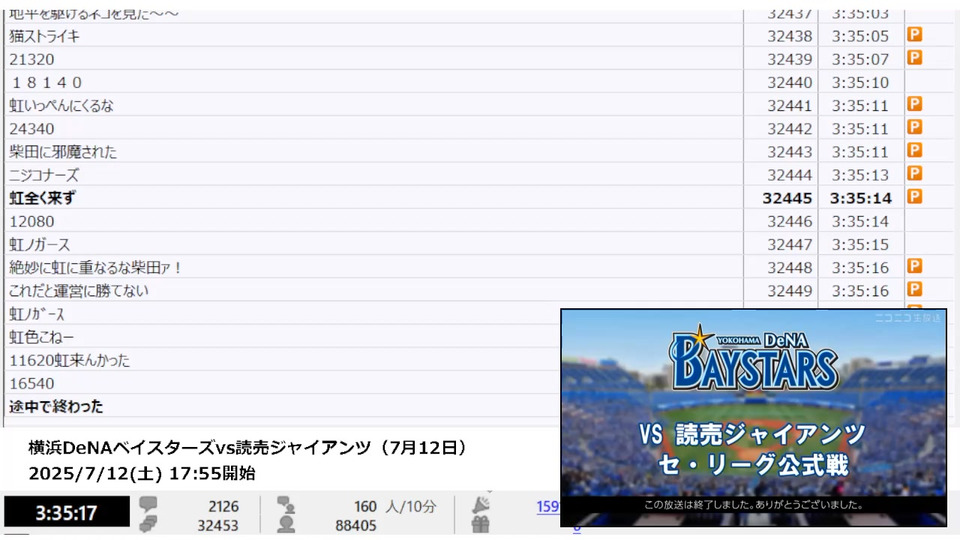Click comment number 32447
960x540 pixels.
point(790,245)
